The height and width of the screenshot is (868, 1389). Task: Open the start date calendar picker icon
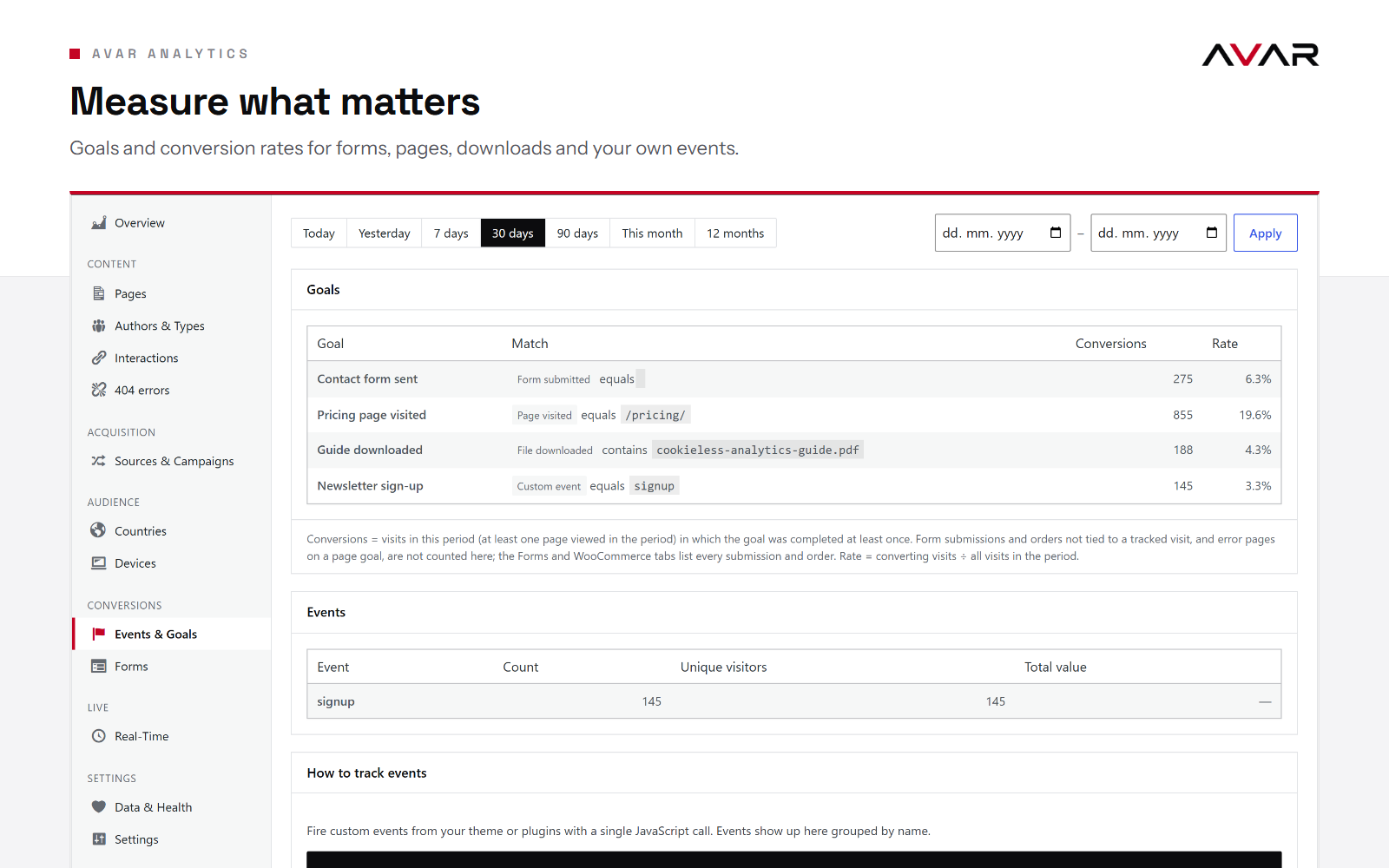click(1056, 233)
